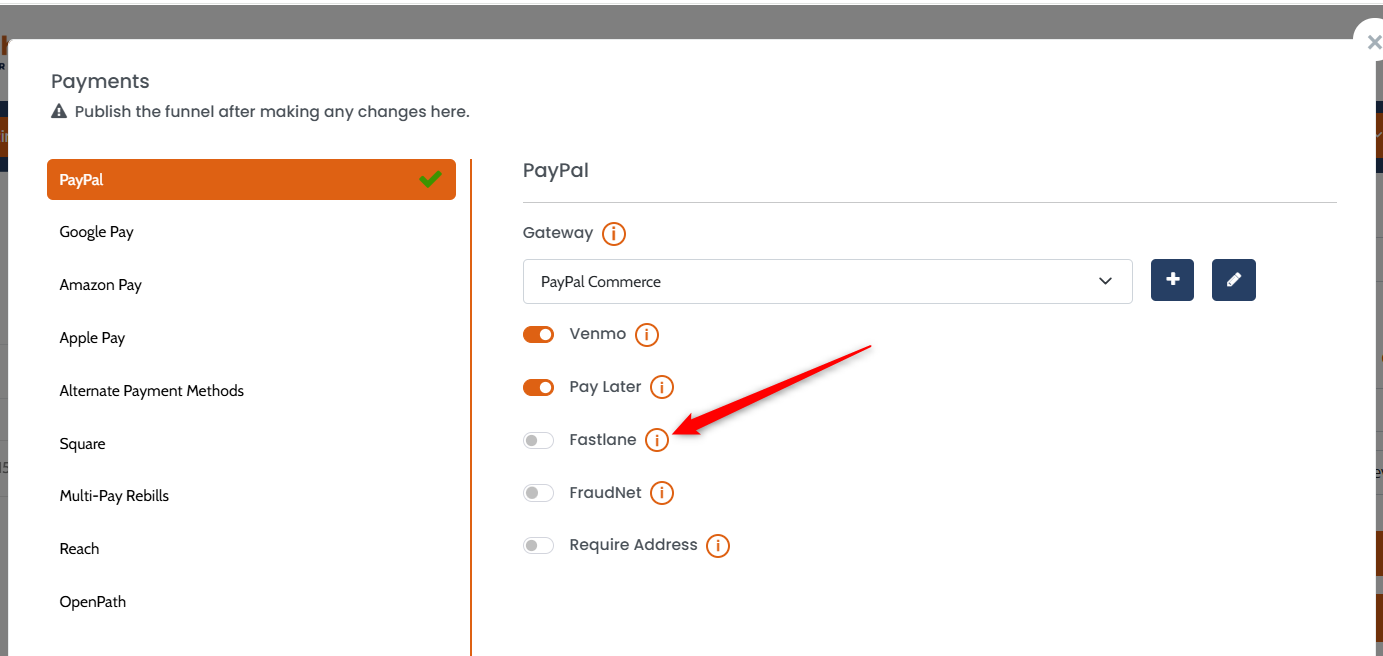Click the FraudNet info icon
The height and width of the screenshot is (656, 1383).
[662, 493]
